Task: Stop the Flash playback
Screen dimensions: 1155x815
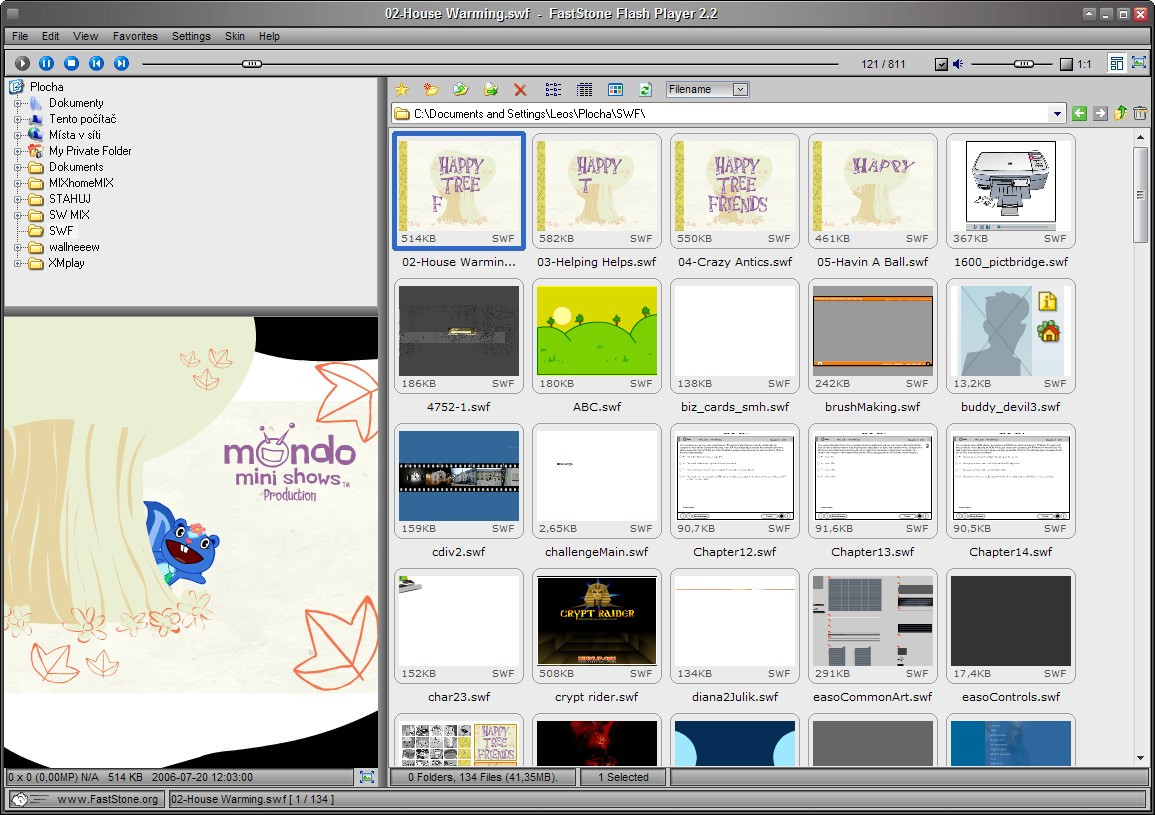Action: click(71, 63)
